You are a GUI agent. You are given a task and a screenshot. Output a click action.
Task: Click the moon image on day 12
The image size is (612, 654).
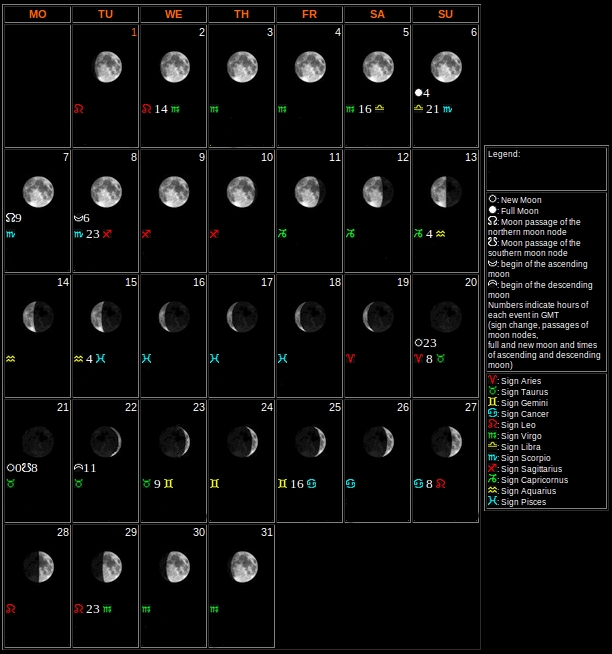coord(377,191)
